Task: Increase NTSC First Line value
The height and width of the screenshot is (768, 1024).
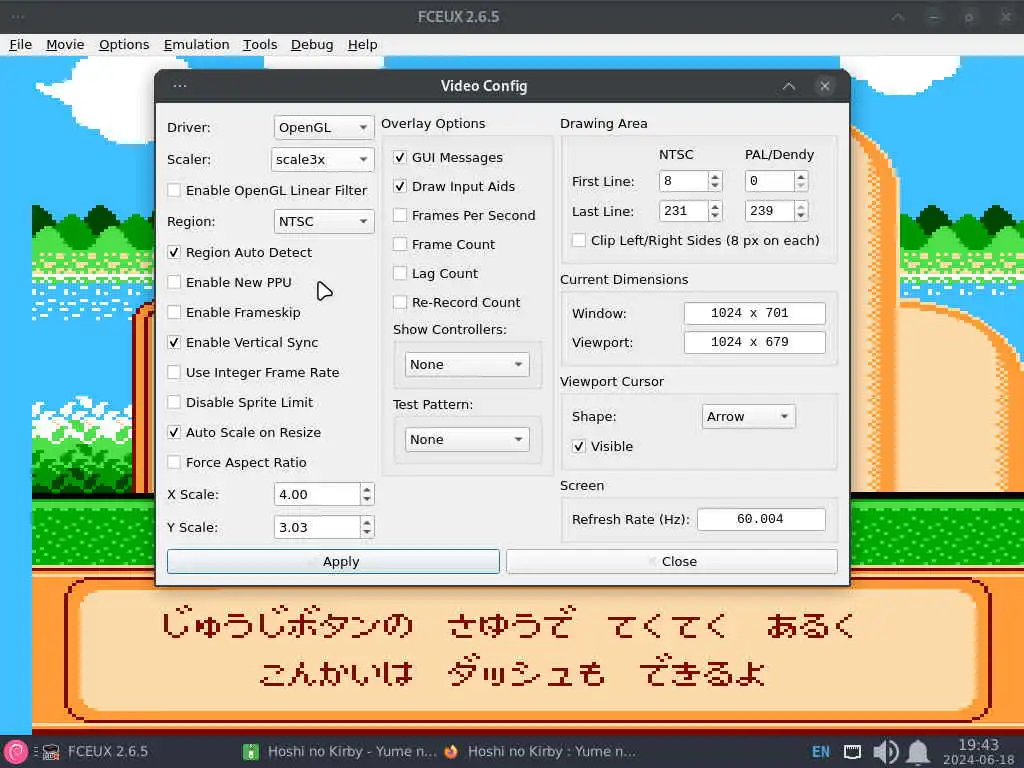Action: (715, 176)
